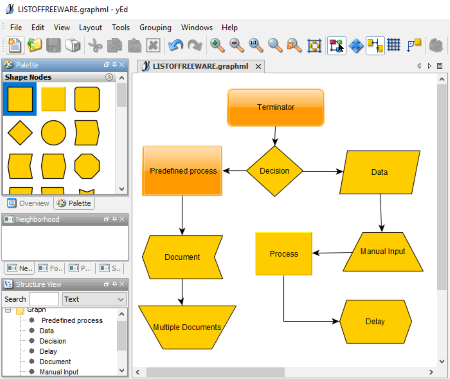450x379 pixels.
Task: Click the canvas vertical scrollbar
Action: (x=442, y=187)
